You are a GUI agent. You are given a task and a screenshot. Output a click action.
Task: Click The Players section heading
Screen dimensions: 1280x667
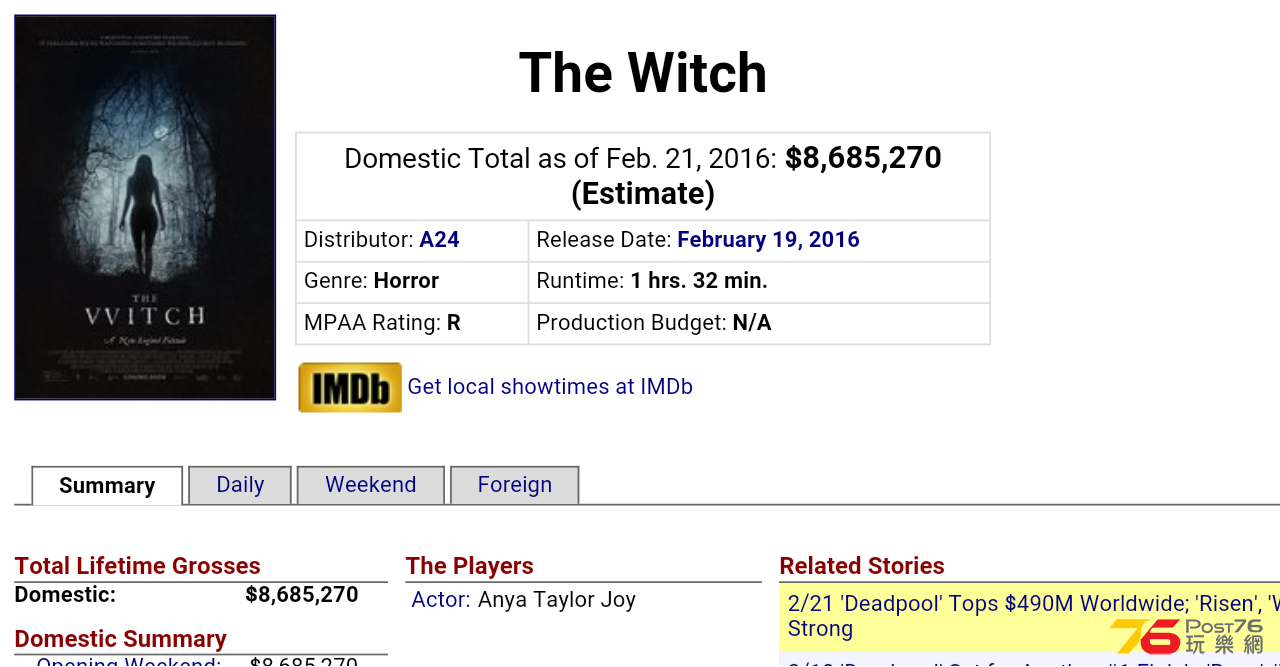pos(469,566)
